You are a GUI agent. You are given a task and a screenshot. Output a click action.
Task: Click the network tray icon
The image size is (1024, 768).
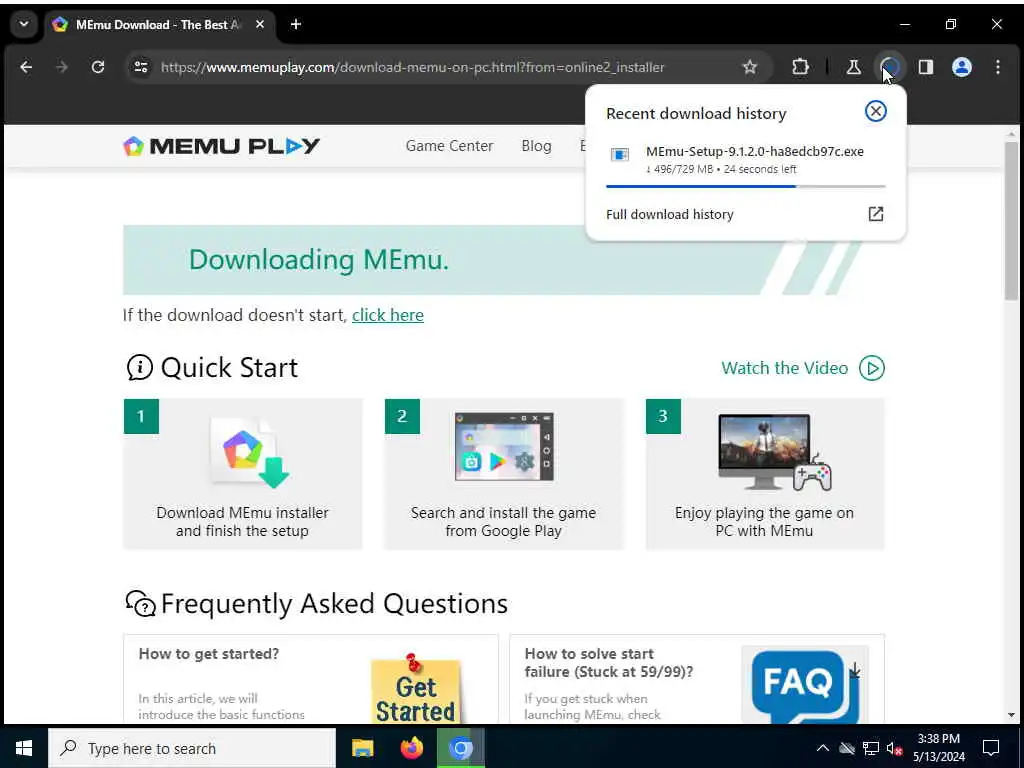click(871, 748)
